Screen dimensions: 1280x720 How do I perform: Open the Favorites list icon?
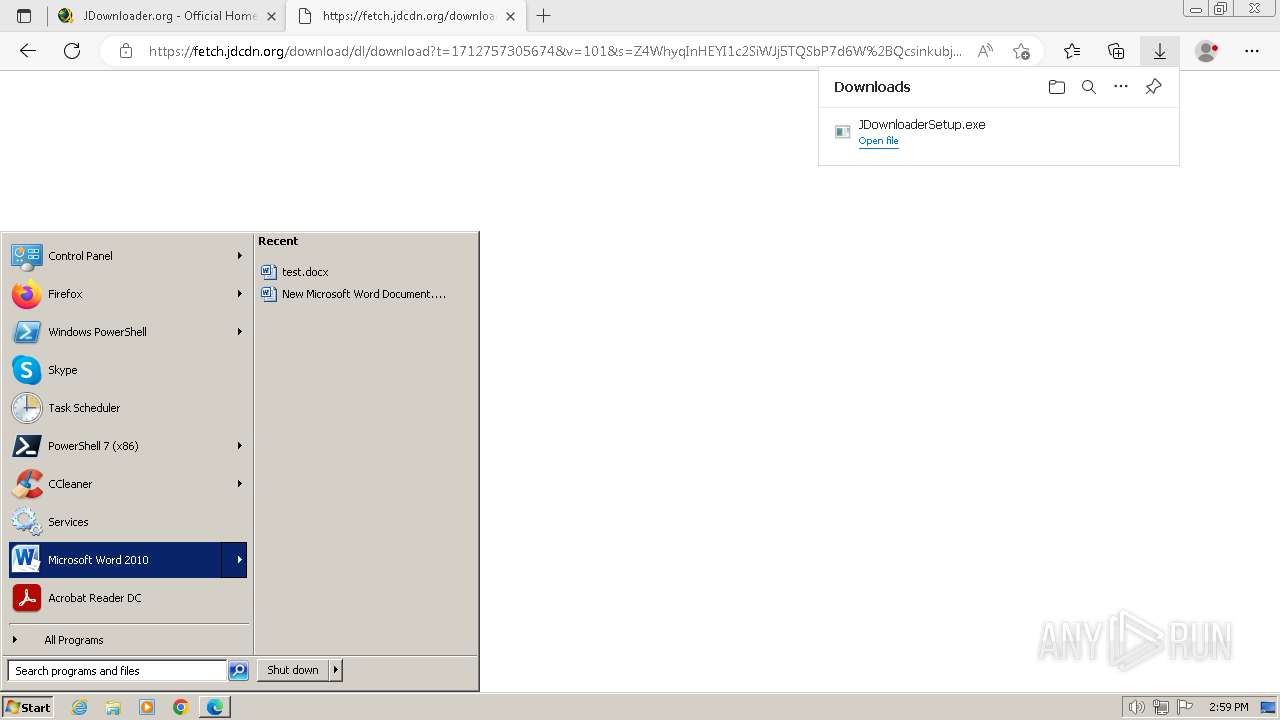(1072, 51)
